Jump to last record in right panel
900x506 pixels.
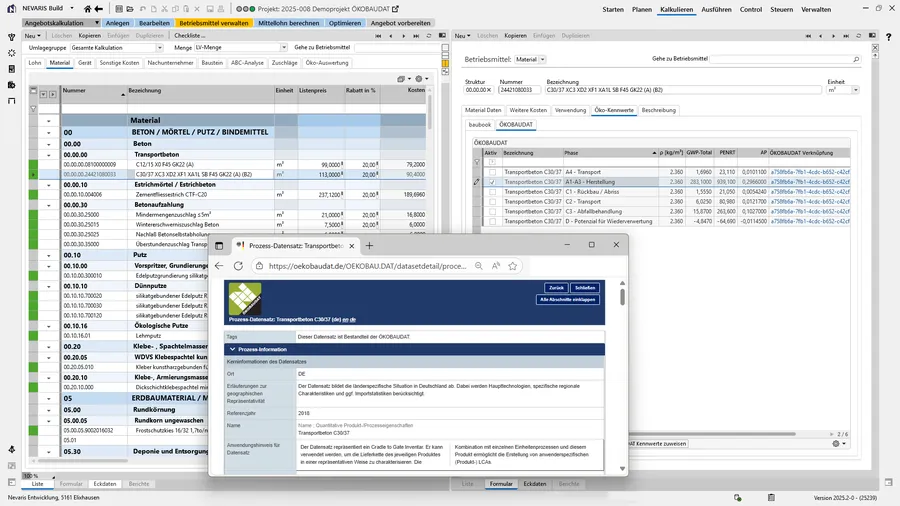[845, 36]
